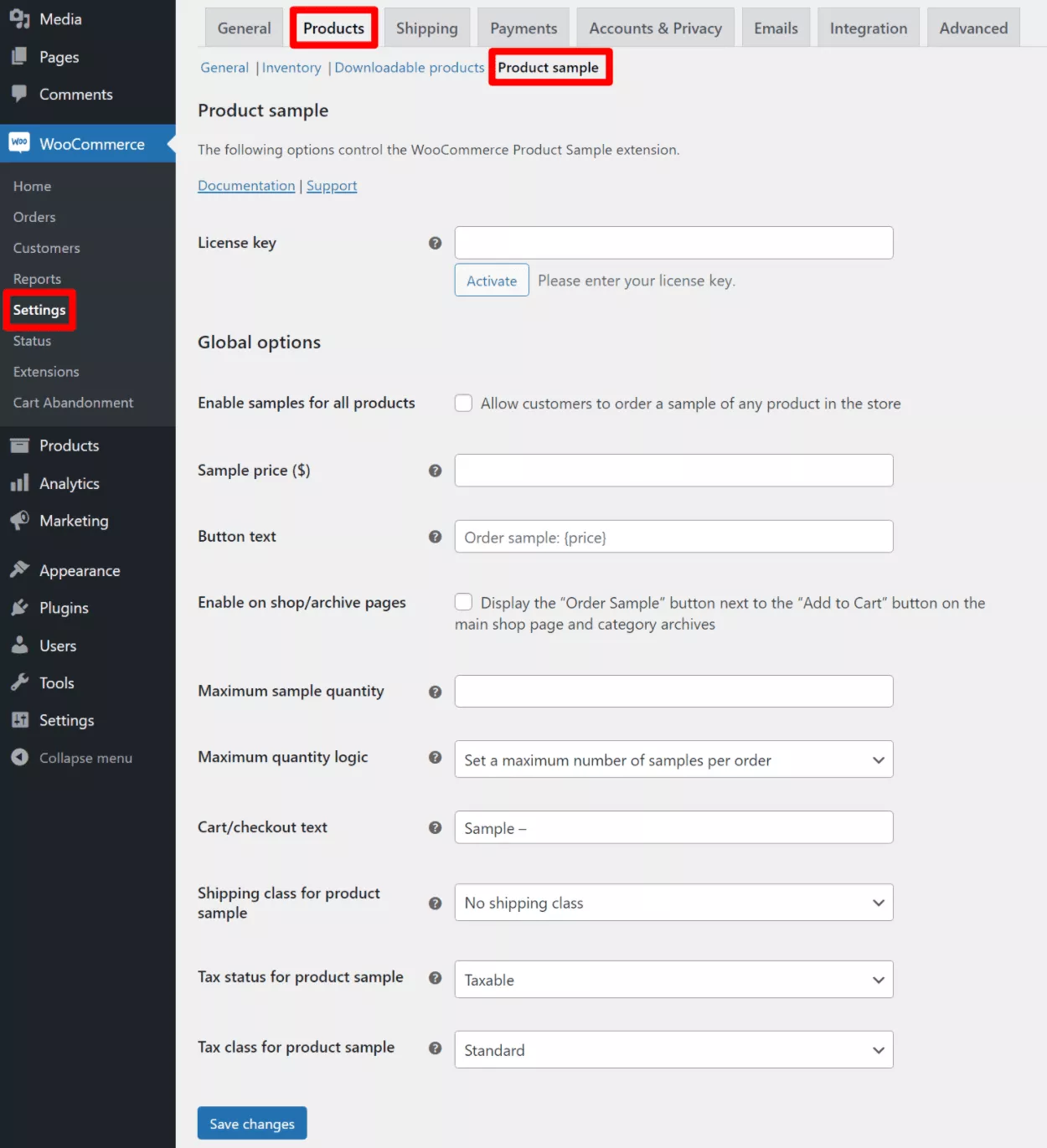Screen dimensions: 1047x1148
Task: Switch to the General settings tab
Action: point(244,28)
